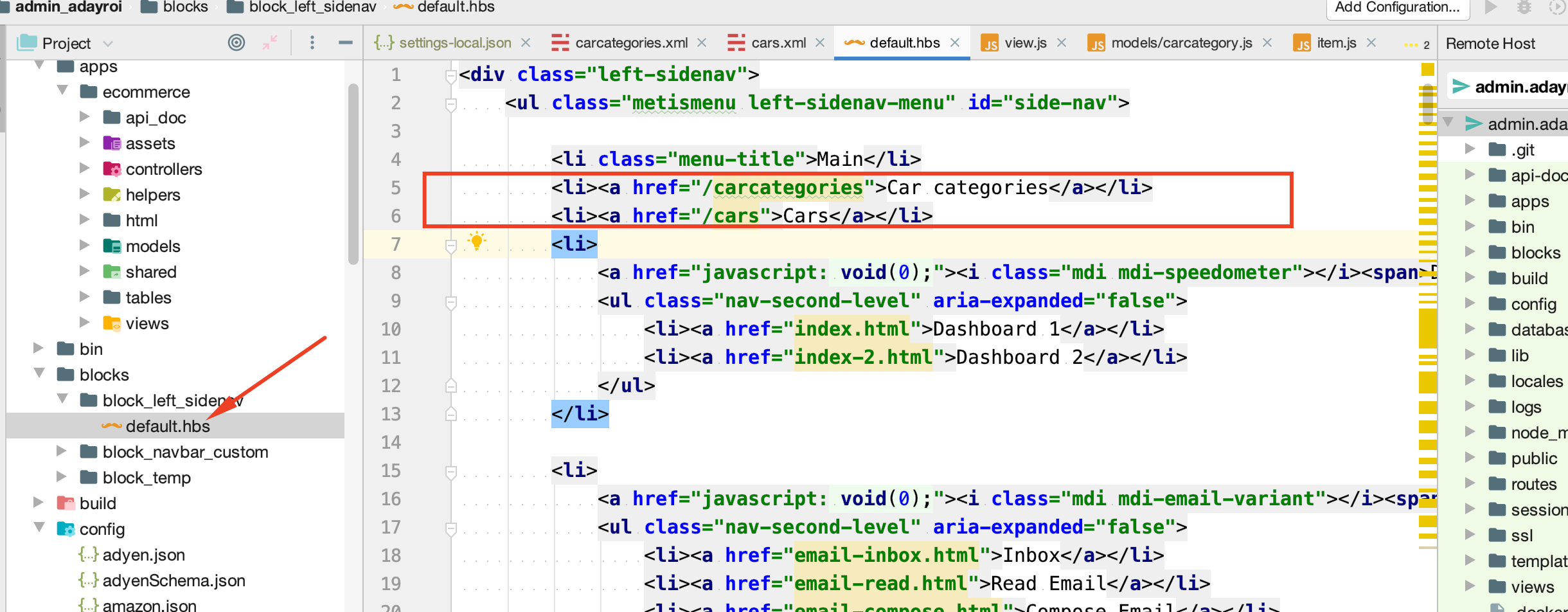Click the Project tree vertical scrollbar

click(x=353, y=174)
